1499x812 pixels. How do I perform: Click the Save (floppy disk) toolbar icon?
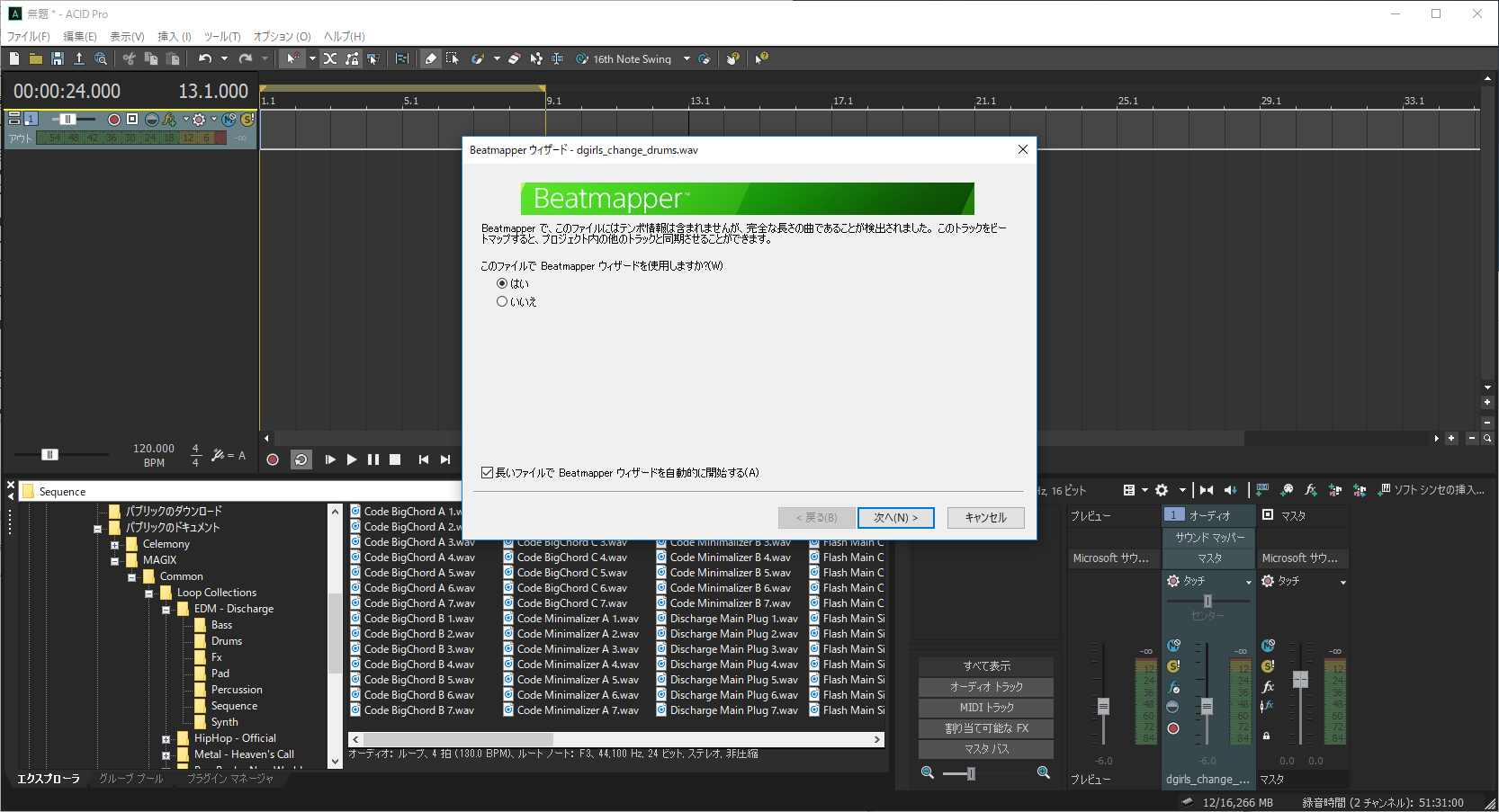(x=58, y=58)
